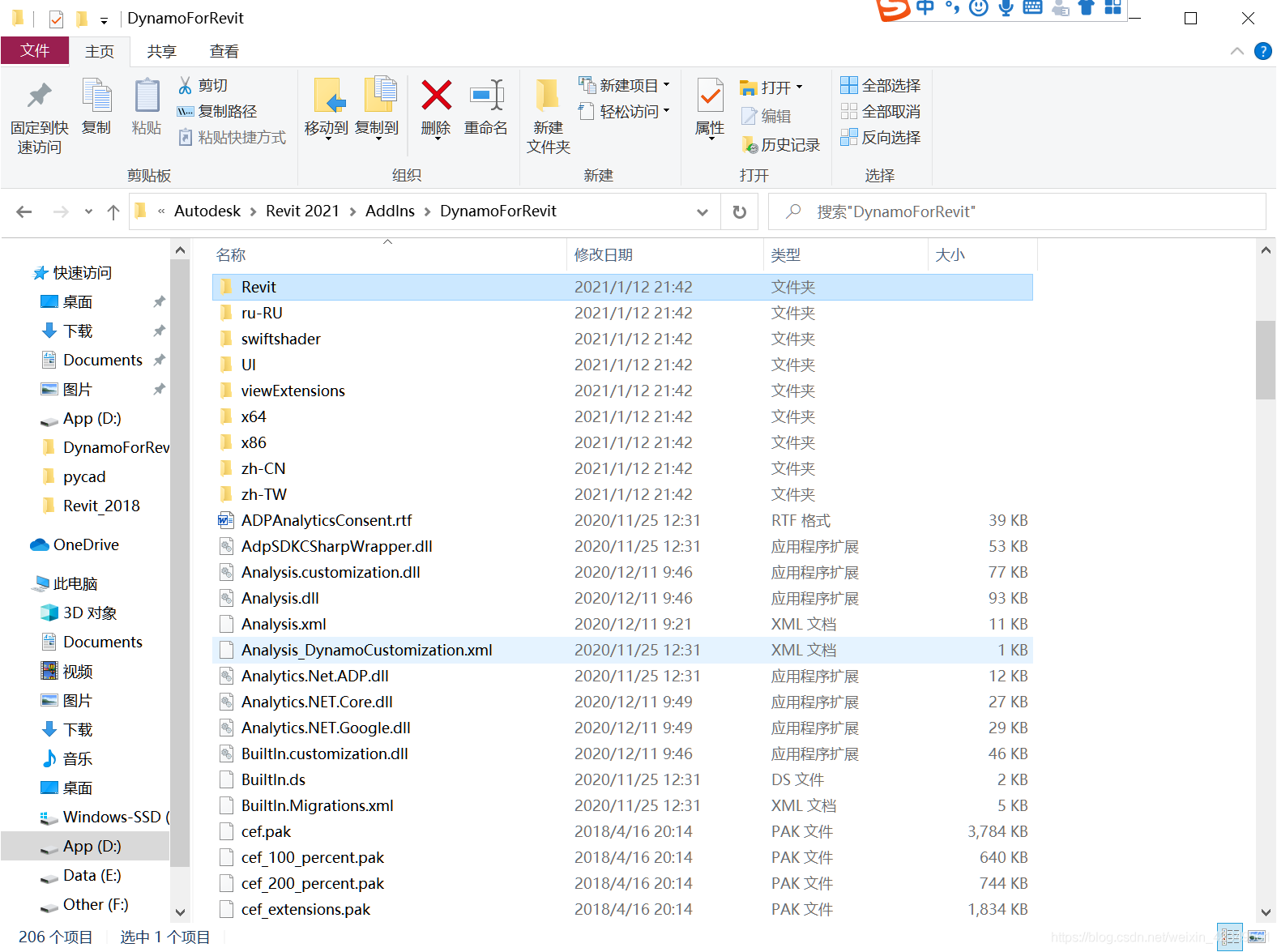This screenshot has width=1277, height=952.
Task: Click Sogou input emoji smiley icon
Action: click(979, 8)
